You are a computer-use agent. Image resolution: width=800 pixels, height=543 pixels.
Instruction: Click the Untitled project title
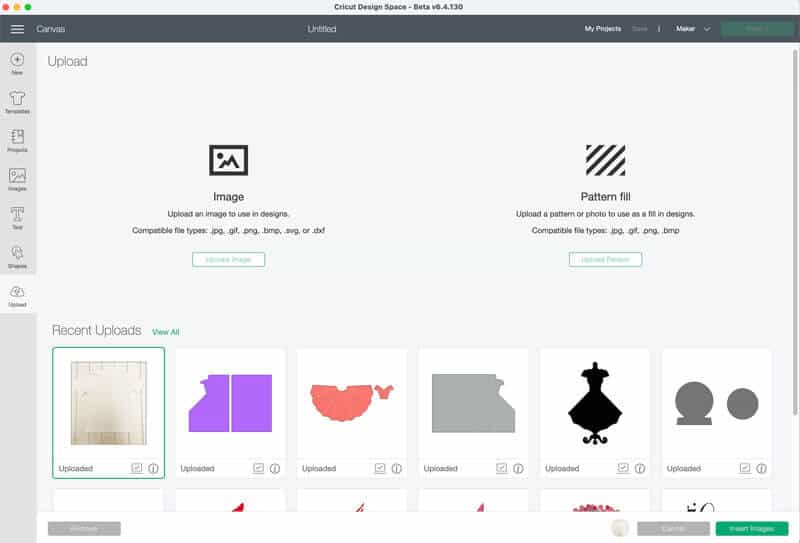[321, 29]
